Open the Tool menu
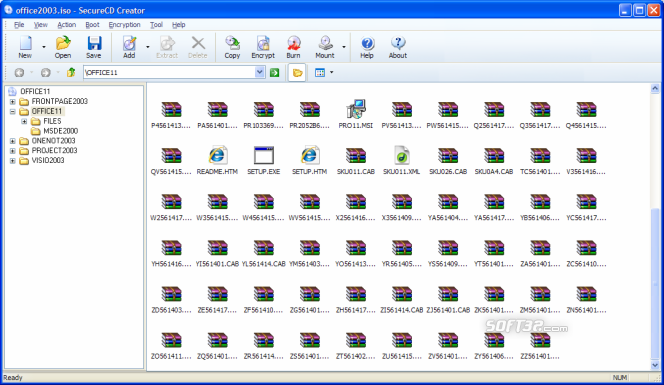Screen dimensions: 664x385 tap(156, 25)
